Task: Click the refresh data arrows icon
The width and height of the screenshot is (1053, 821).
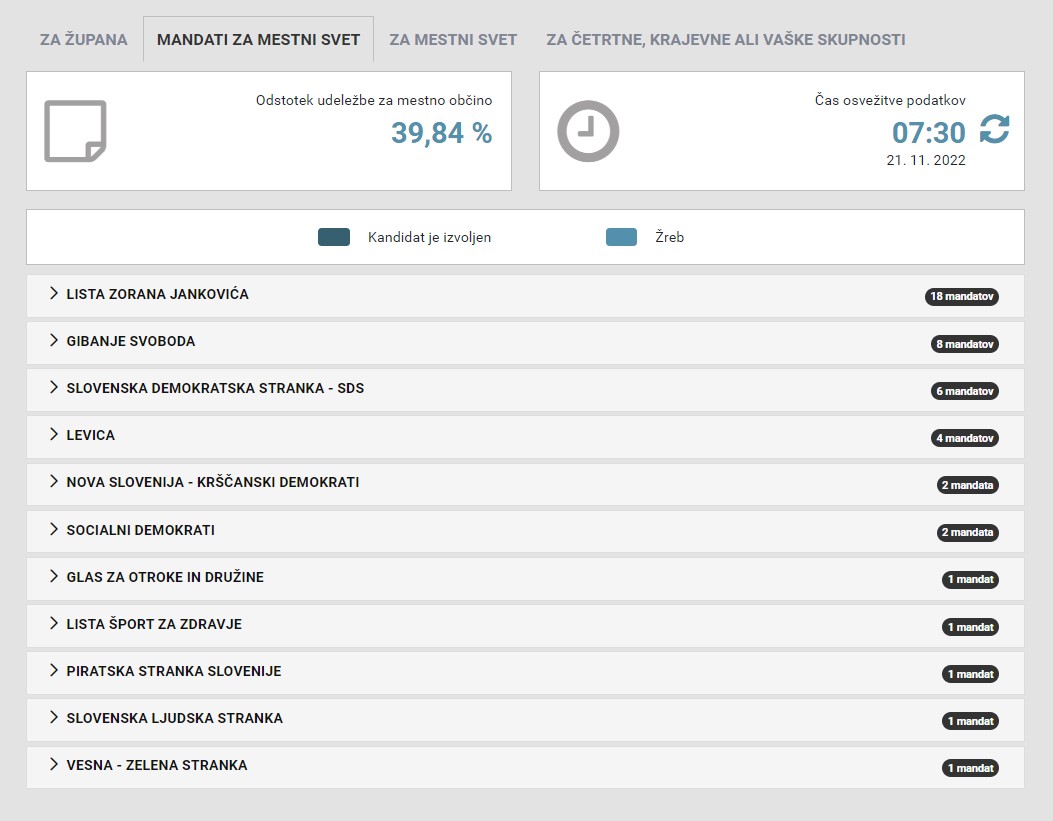Action: [994, 130]
